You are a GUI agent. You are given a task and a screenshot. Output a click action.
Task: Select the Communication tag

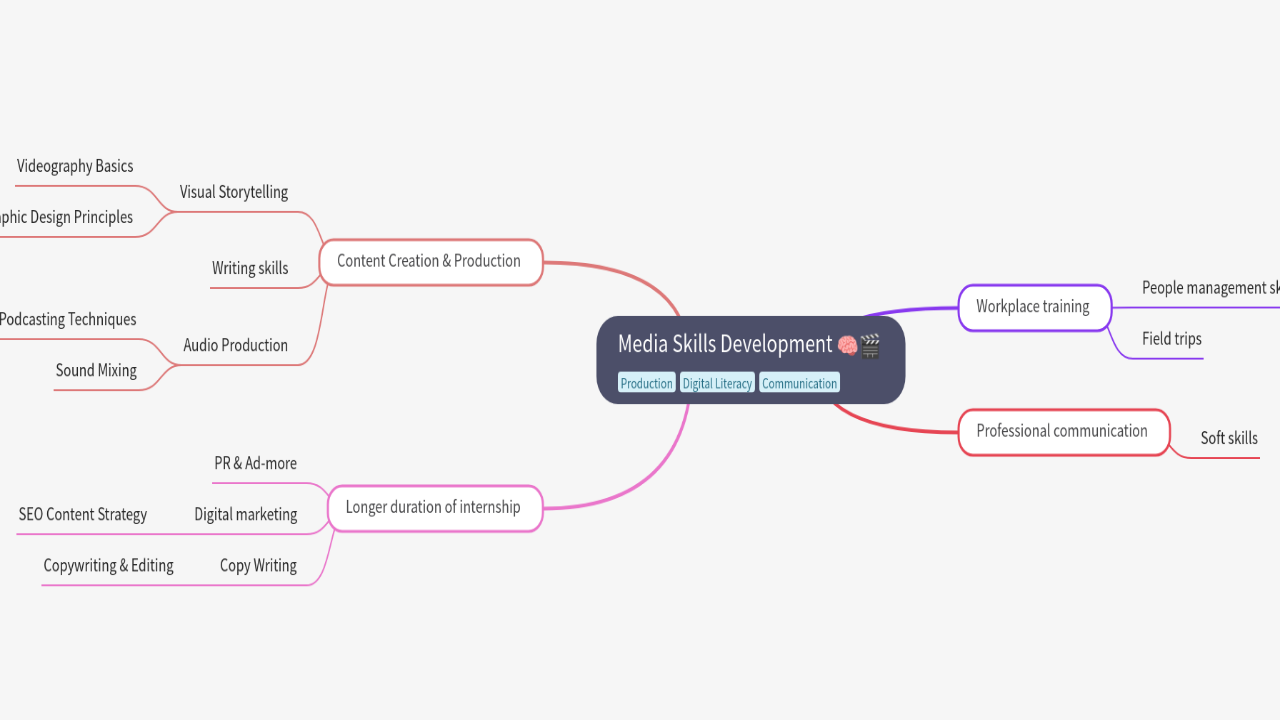(799, 383)
